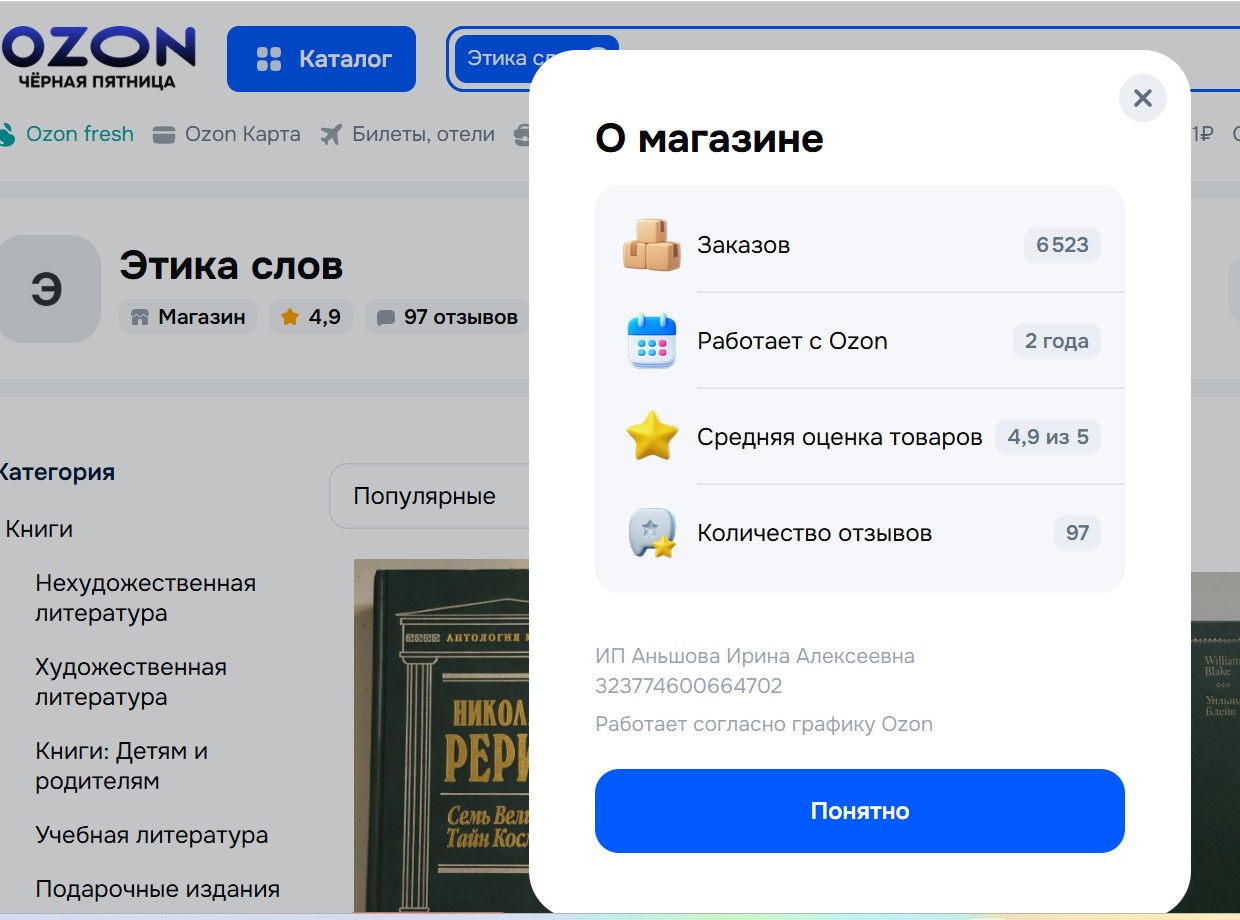Open the Каталог button in header

[321, 59]
